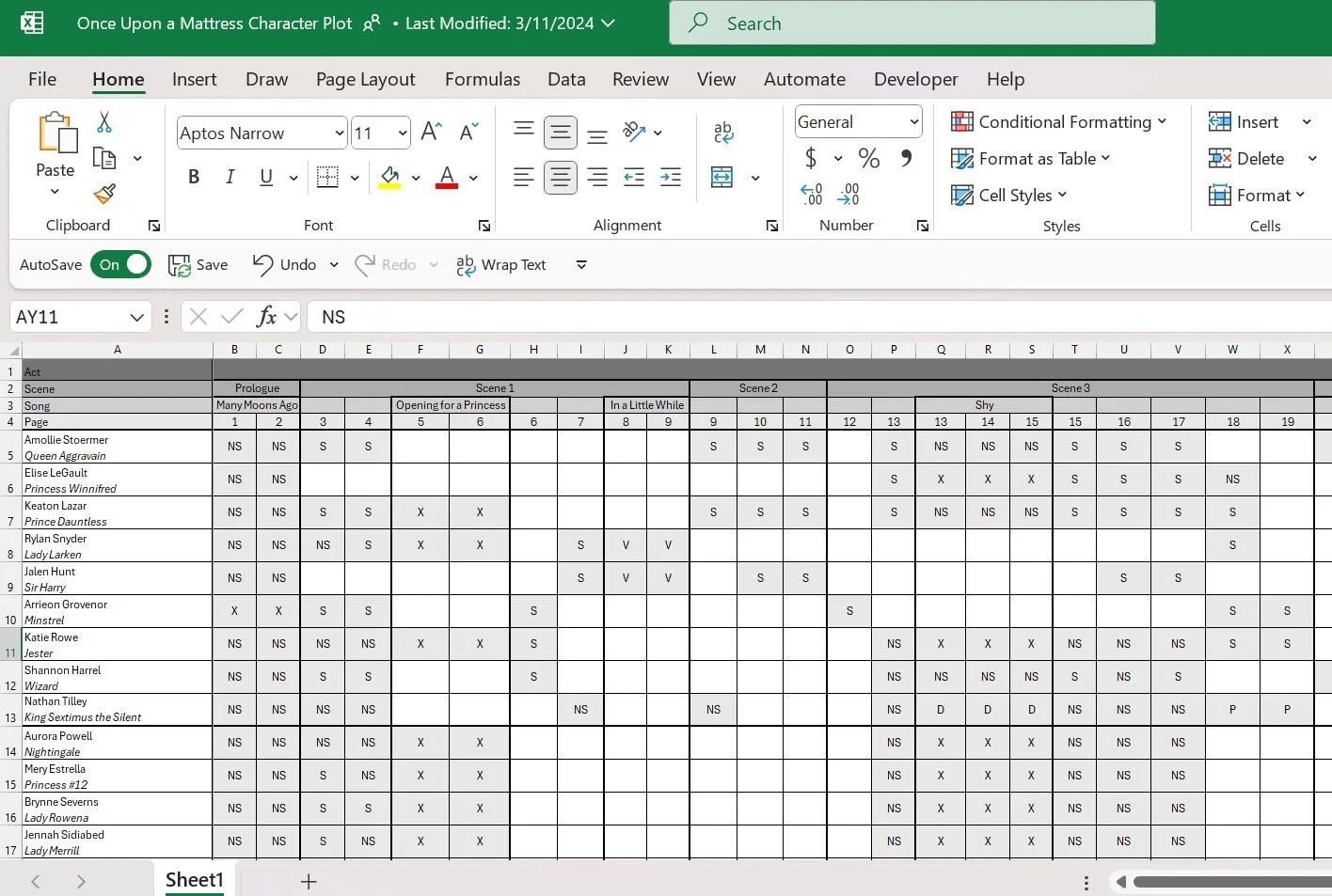
Task: Switch to the Formulas tab
Action: (483, 80)
